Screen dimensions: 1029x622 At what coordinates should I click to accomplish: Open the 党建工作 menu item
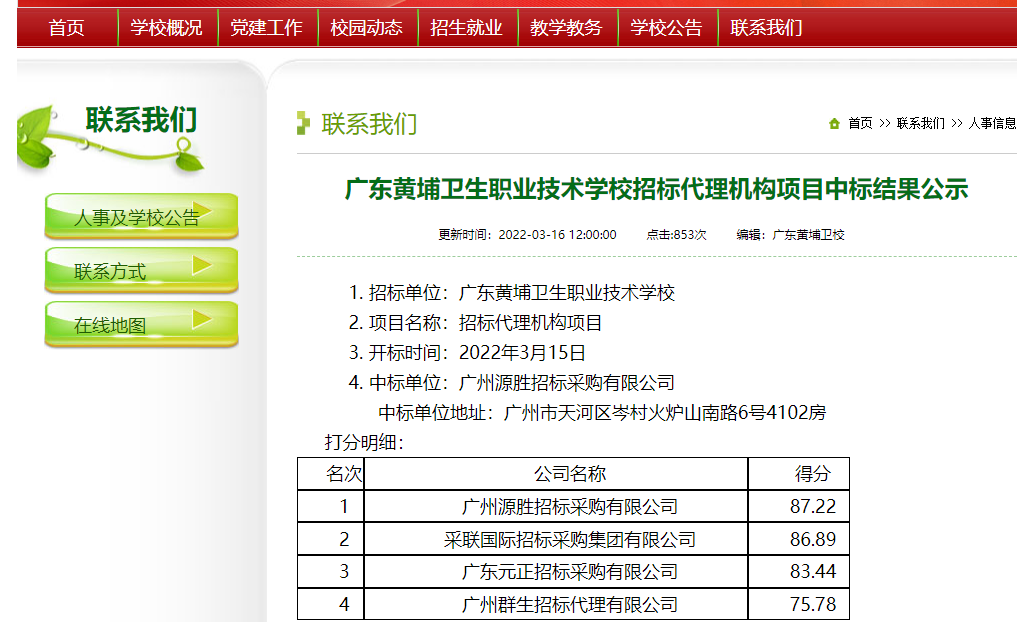266,28
